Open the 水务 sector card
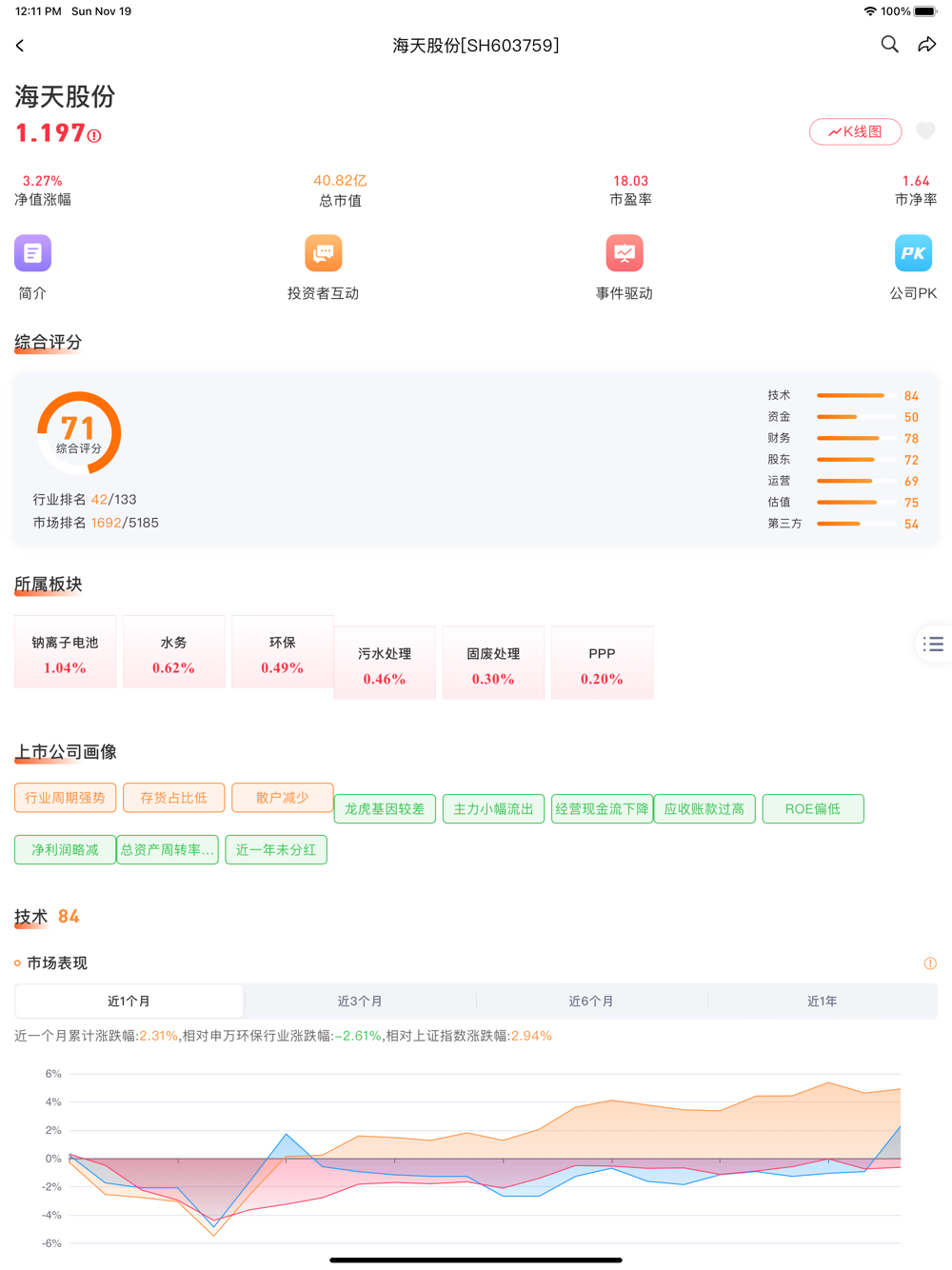 pos(173,652)
